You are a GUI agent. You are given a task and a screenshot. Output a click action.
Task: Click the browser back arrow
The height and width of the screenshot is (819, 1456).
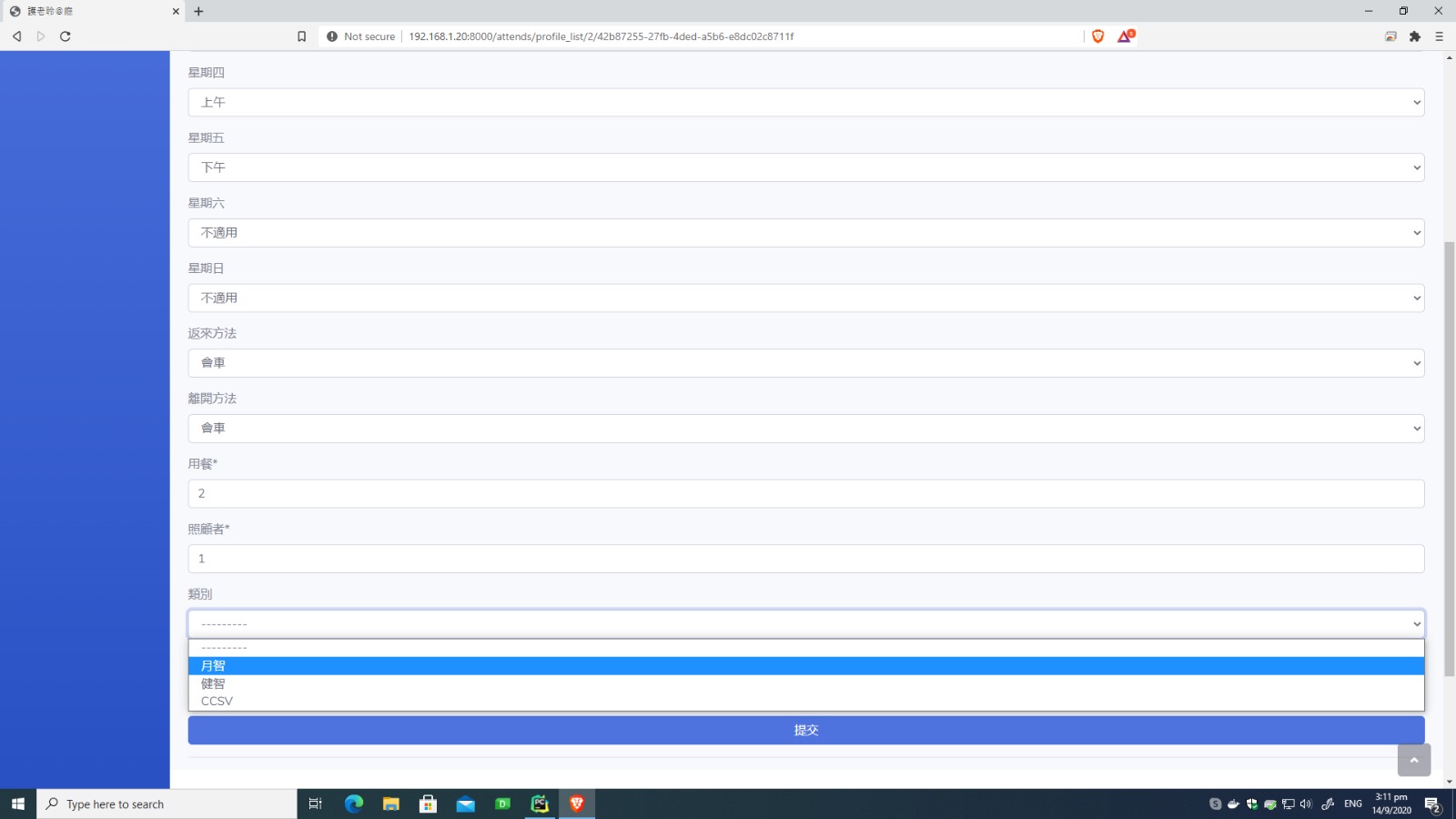[16, 36]
